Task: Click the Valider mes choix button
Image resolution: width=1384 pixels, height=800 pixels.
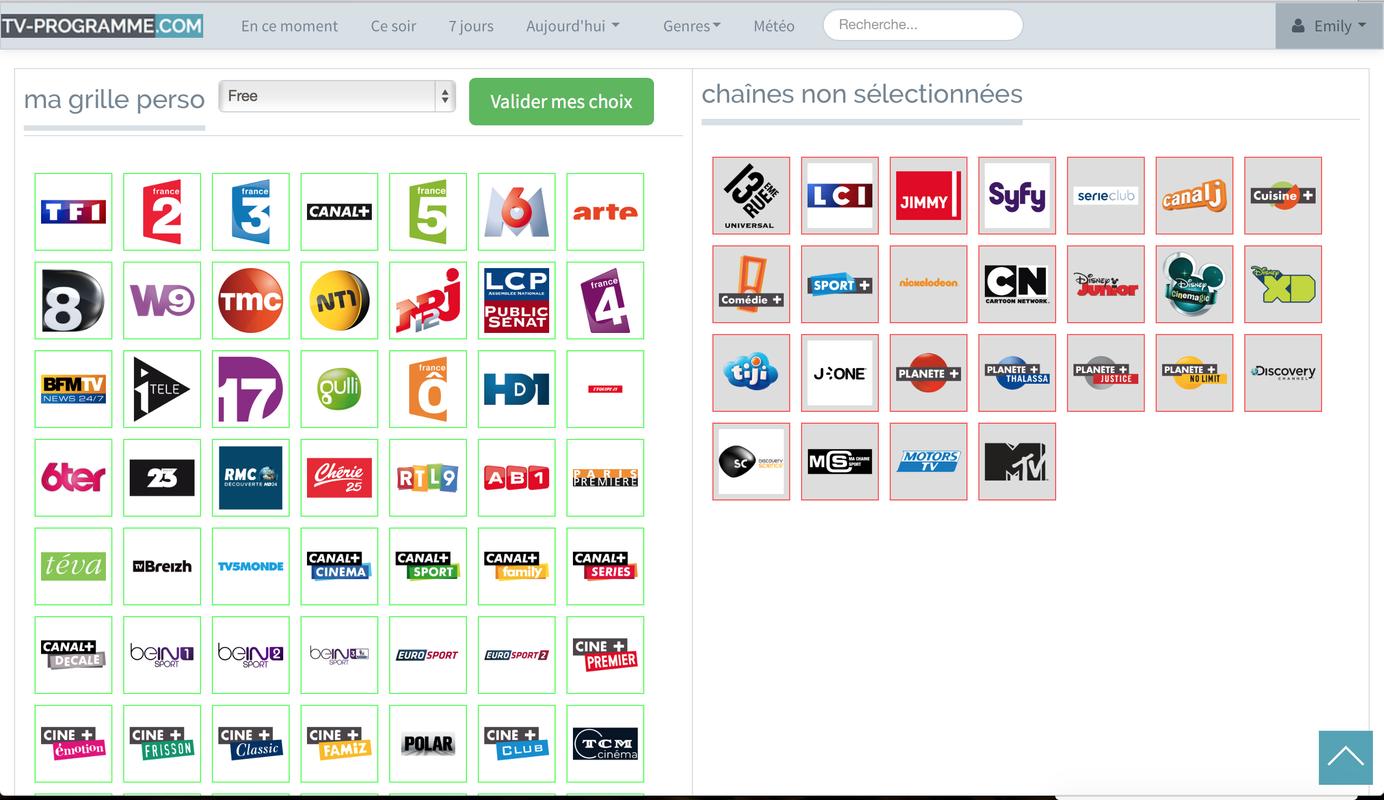Action: (561, 102)
